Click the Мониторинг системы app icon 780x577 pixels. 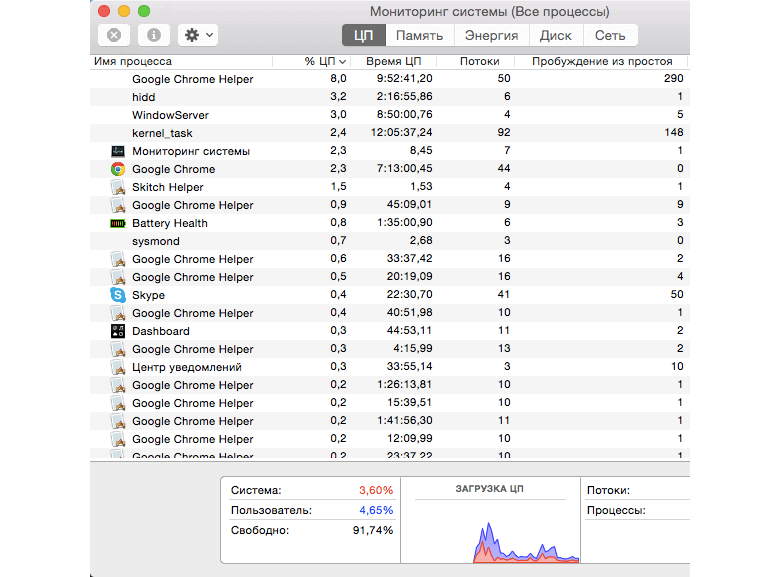(118, 151)
